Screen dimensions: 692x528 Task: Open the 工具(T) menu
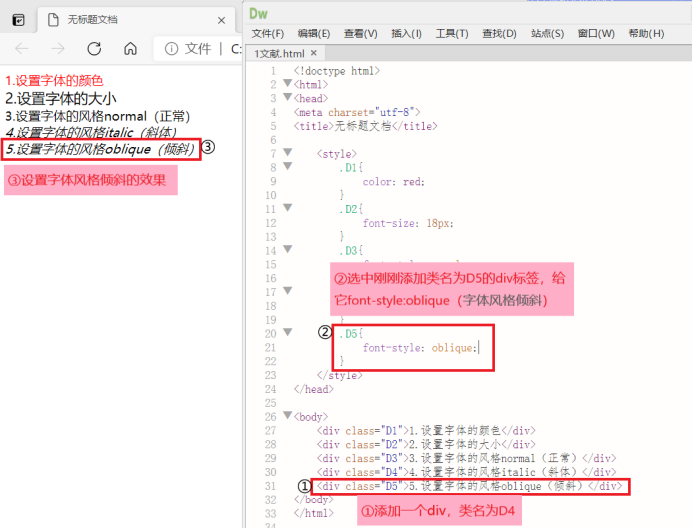pos(452,34)
